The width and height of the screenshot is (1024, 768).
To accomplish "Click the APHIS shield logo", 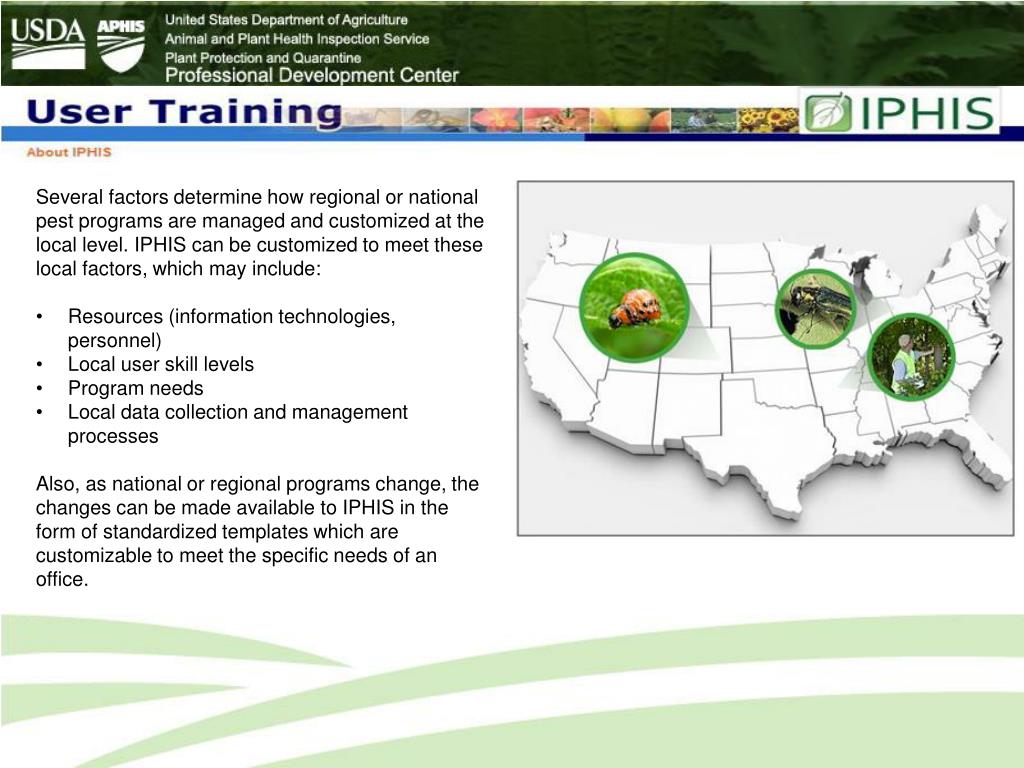I will click(121, 46).
